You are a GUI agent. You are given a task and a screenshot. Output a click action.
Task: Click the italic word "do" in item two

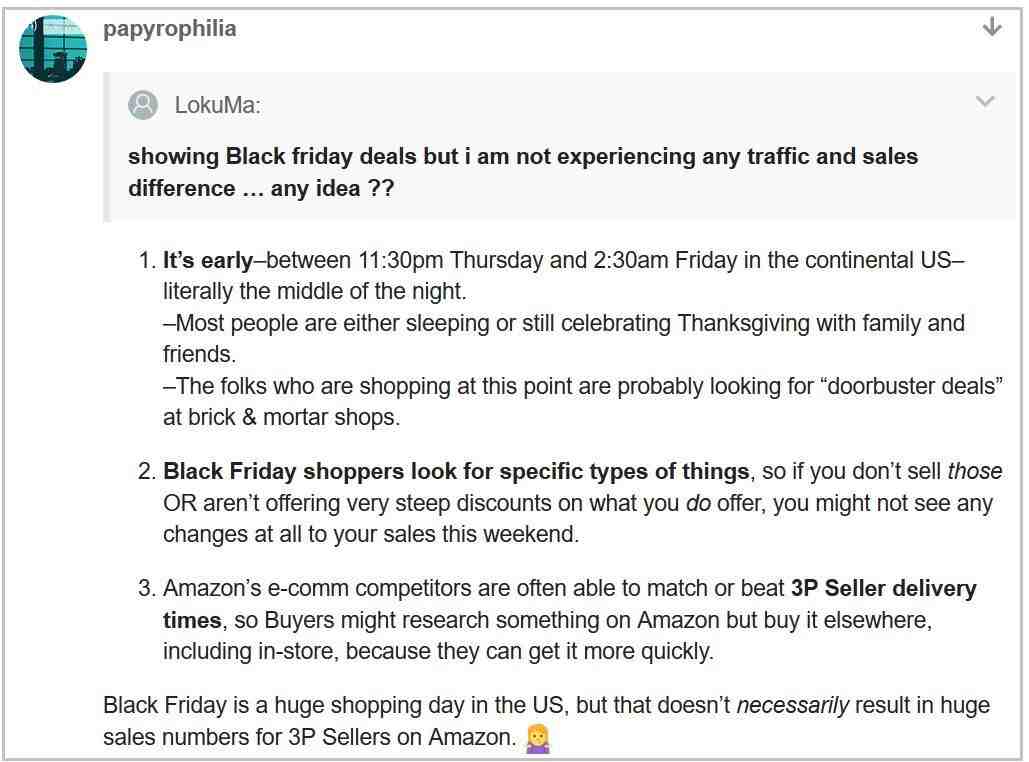coord(698,503)
